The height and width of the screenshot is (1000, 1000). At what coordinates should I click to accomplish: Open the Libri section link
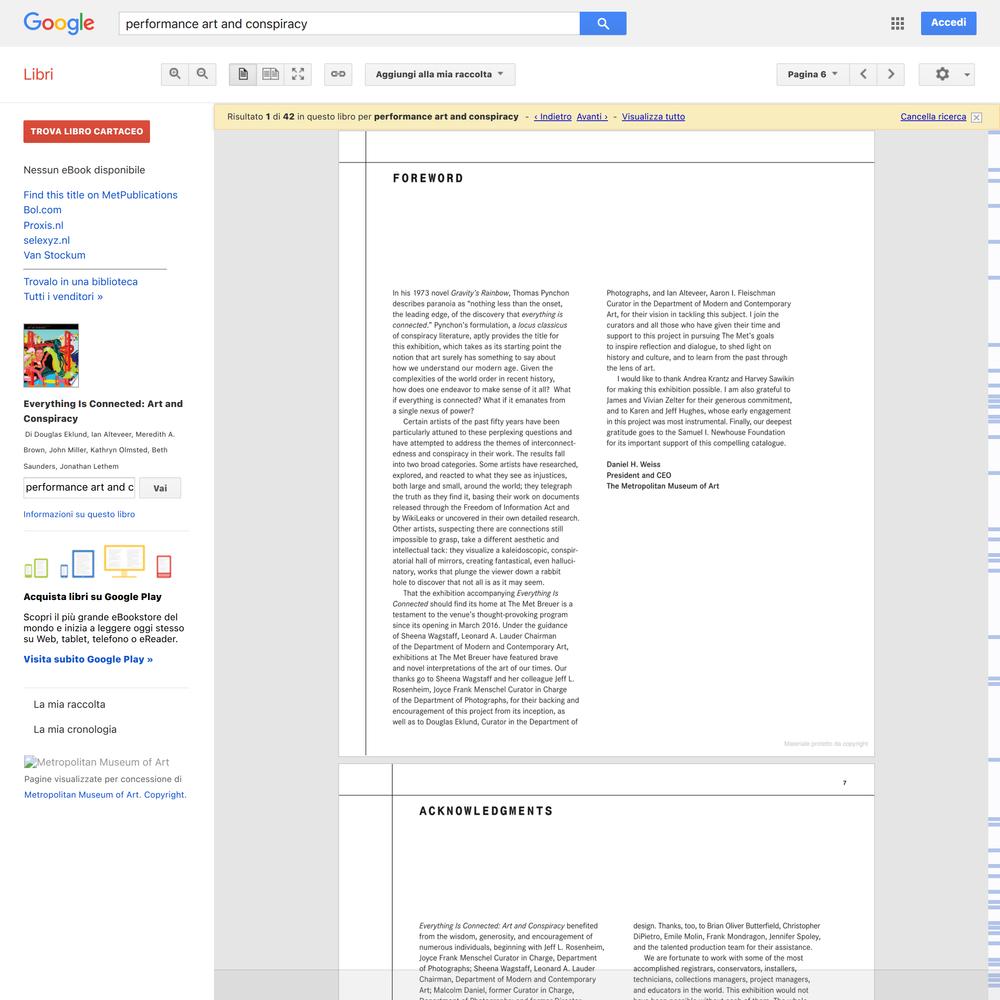38,74
